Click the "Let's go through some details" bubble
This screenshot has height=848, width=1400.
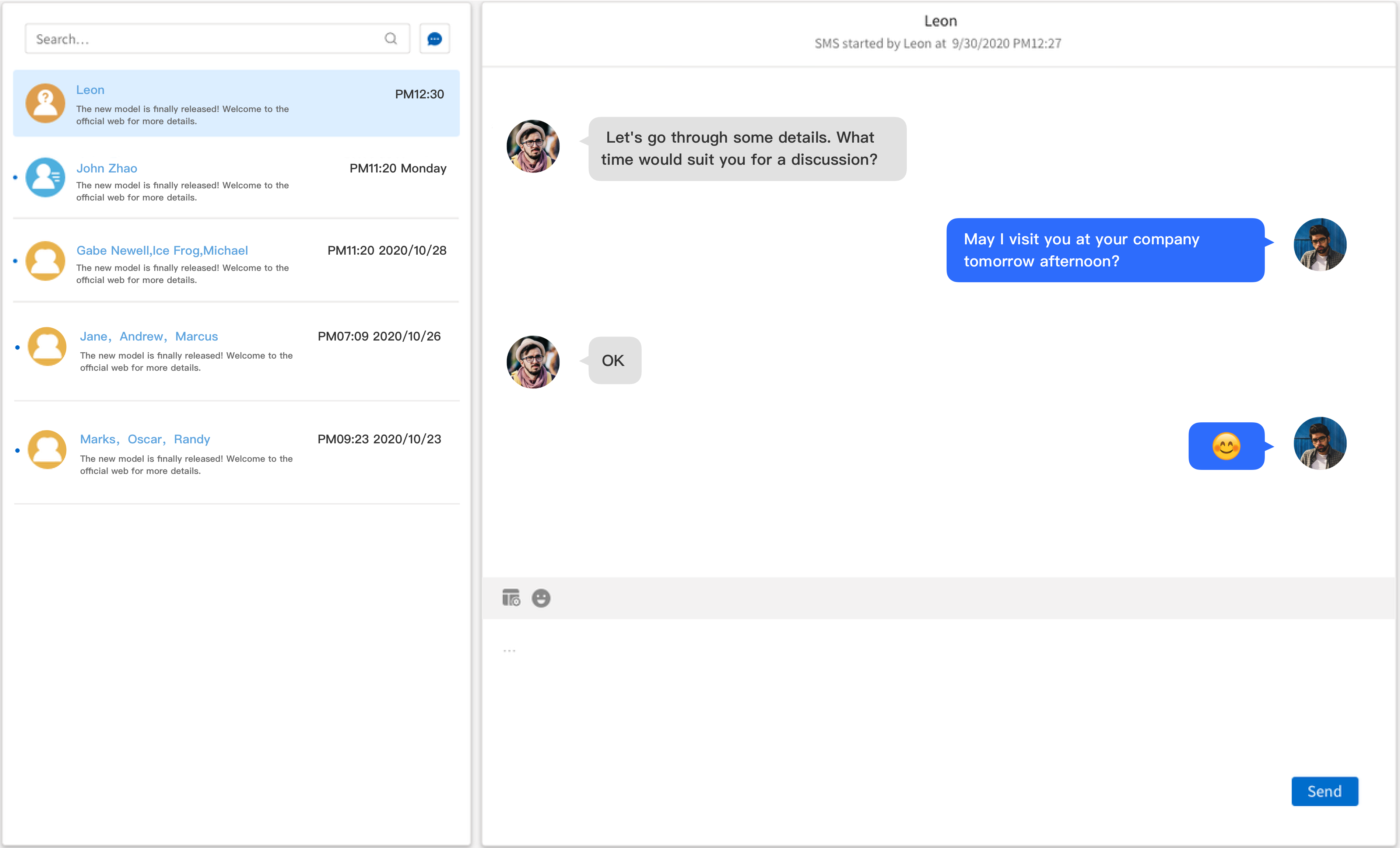(x=747, y=149)
